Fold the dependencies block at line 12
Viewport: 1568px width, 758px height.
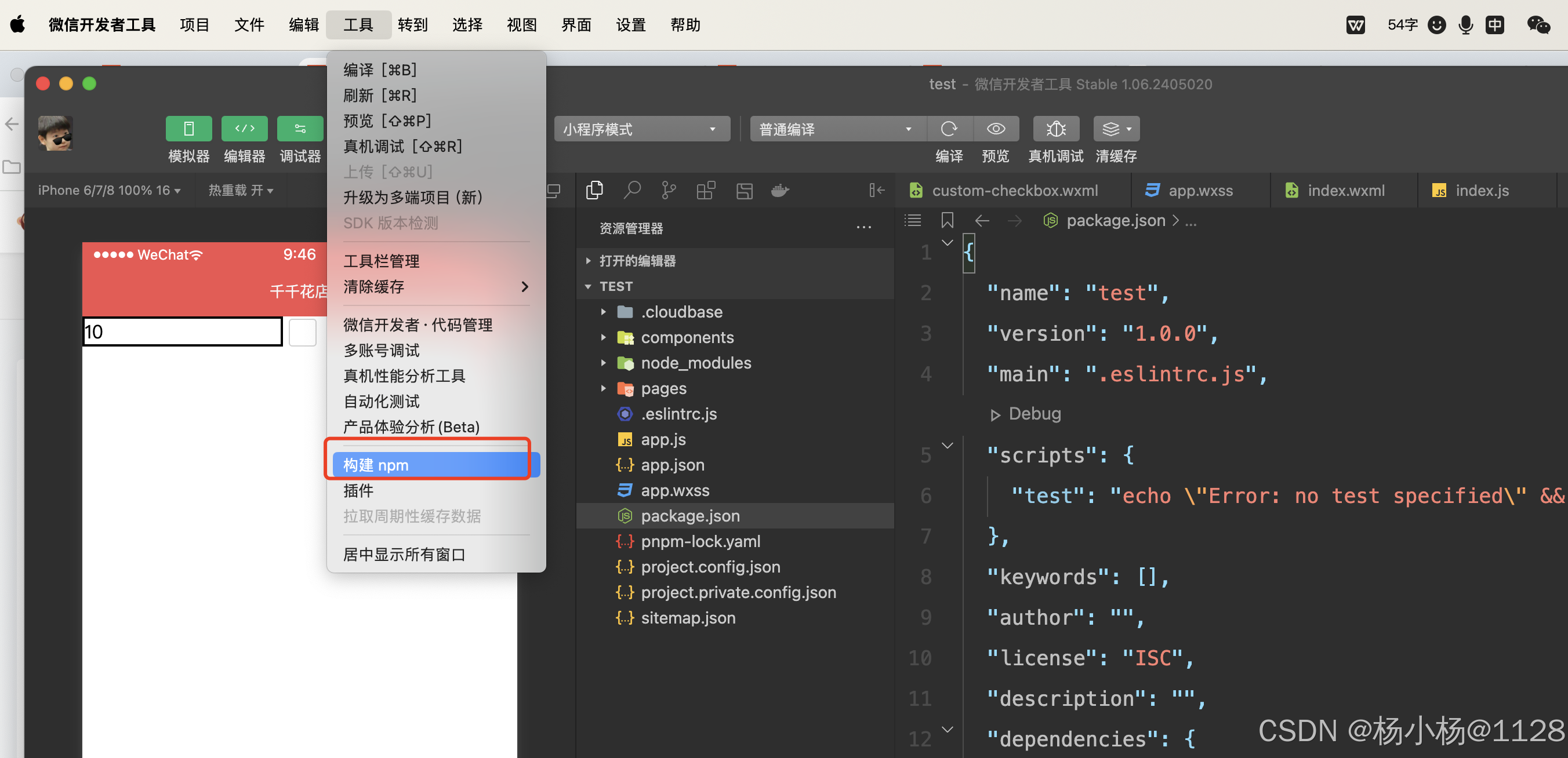(x=947, y=729)
